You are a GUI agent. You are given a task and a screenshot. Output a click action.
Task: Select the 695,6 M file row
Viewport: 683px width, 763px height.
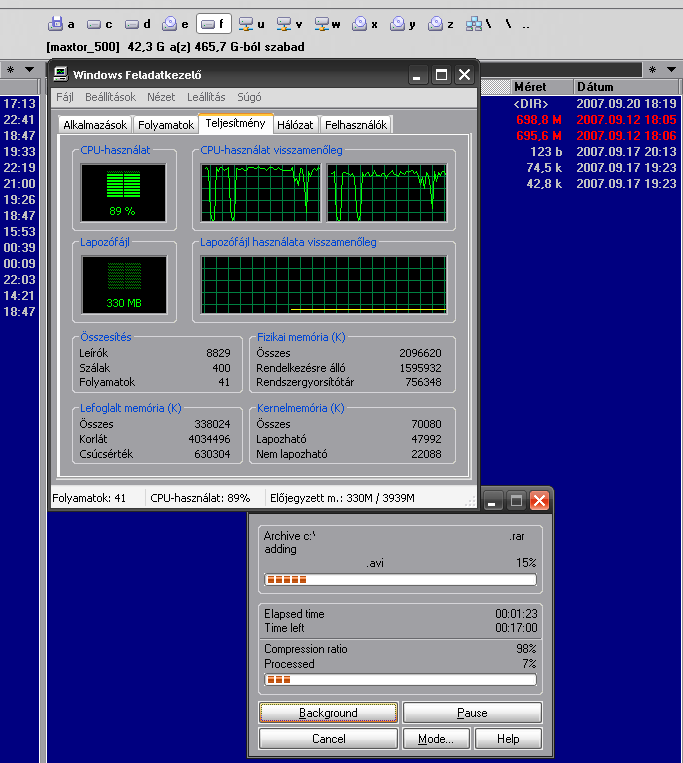[582, 136]
